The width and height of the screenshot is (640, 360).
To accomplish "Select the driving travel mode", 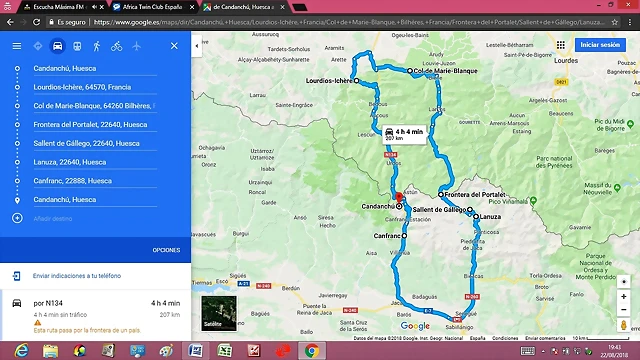I will click(58, 46).
